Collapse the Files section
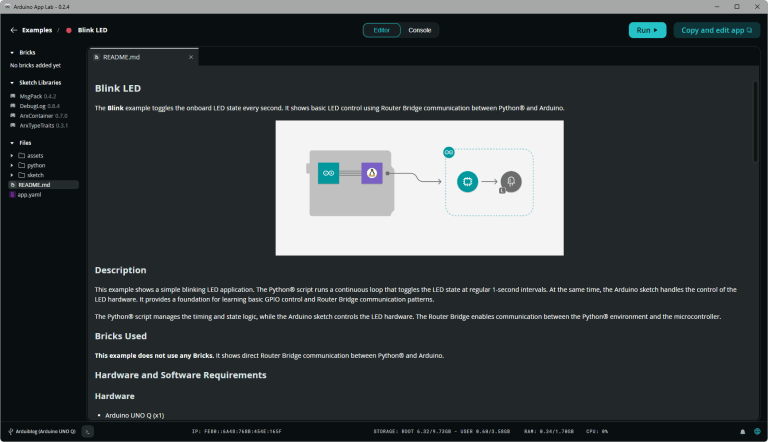 pyautogui.click(x=12, y=143)
